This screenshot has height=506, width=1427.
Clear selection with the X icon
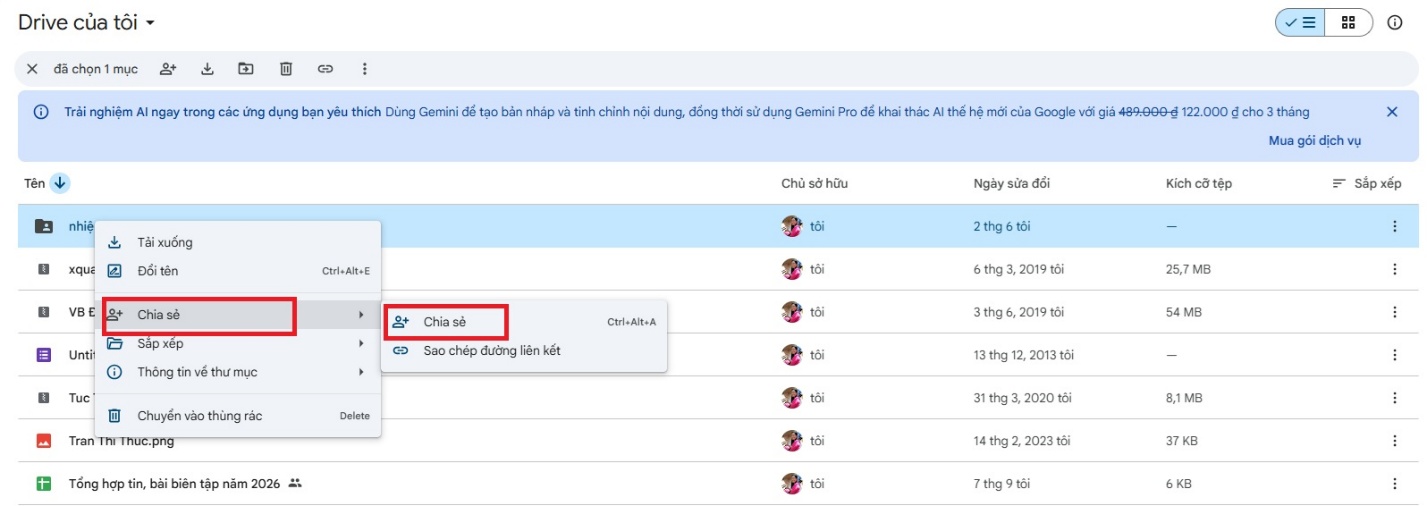click(x=32, y=69)
